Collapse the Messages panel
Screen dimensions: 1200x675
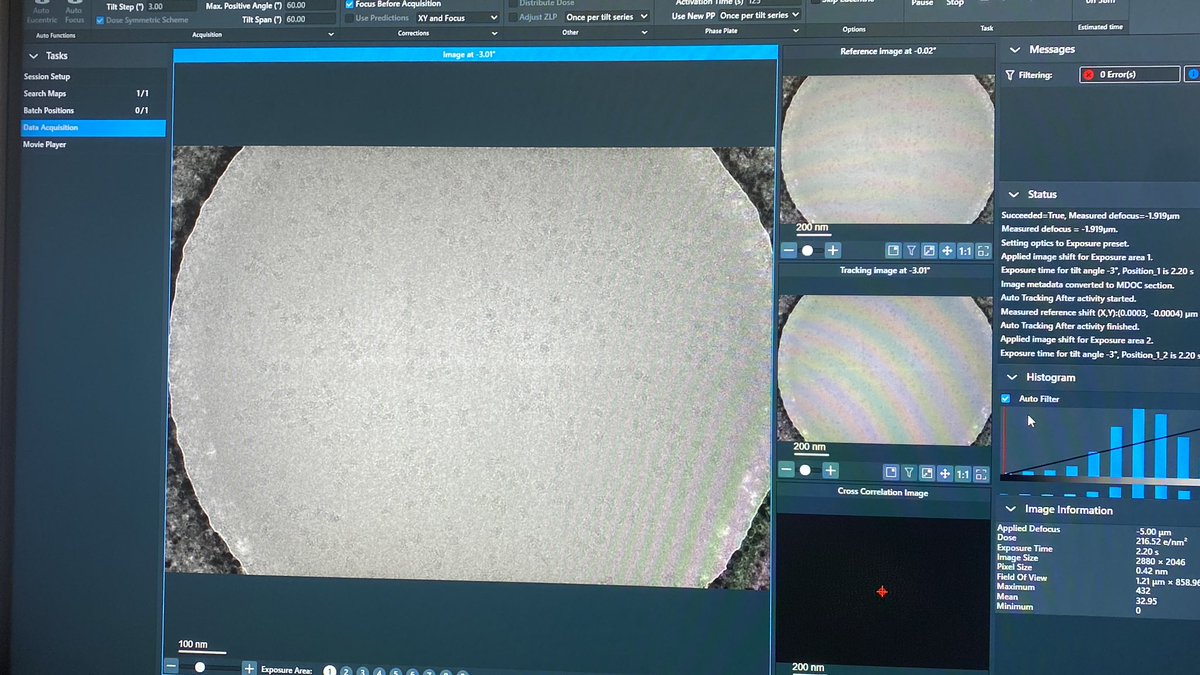pyautogui.click(x=1015, y=49)
